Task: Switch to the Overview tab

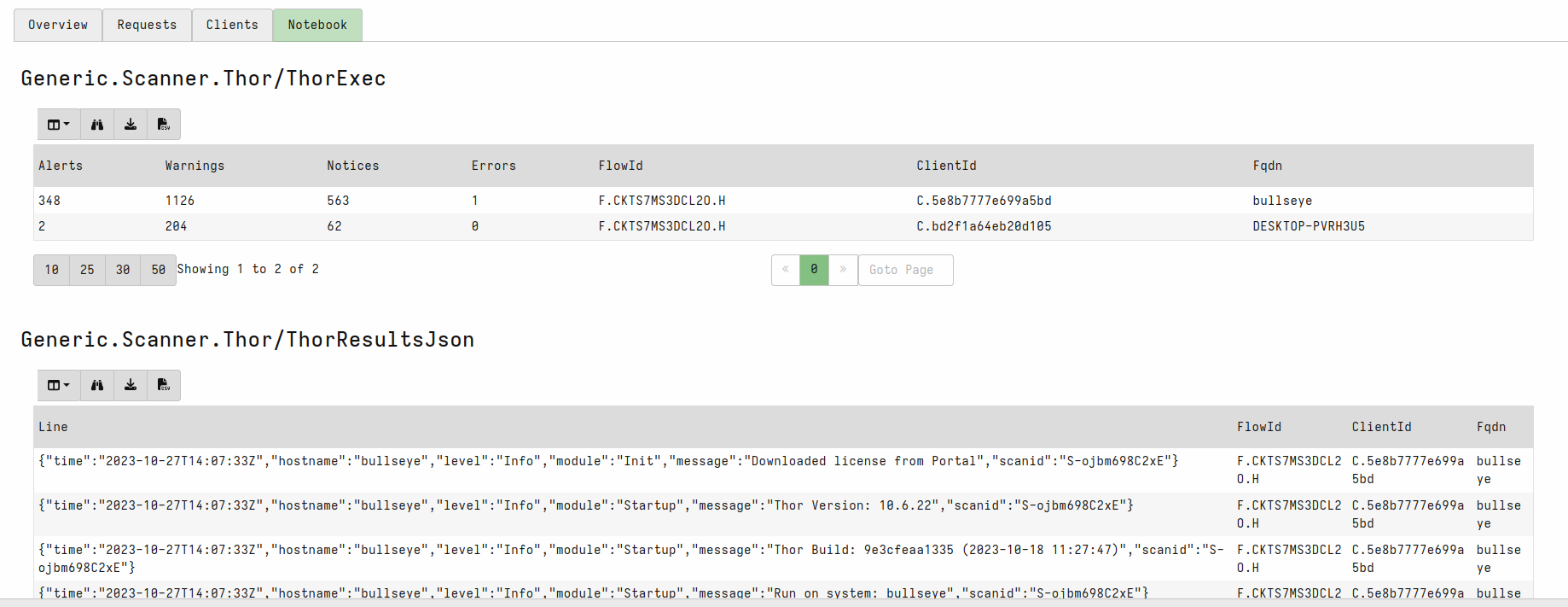Action: click(x=58, y=25)
